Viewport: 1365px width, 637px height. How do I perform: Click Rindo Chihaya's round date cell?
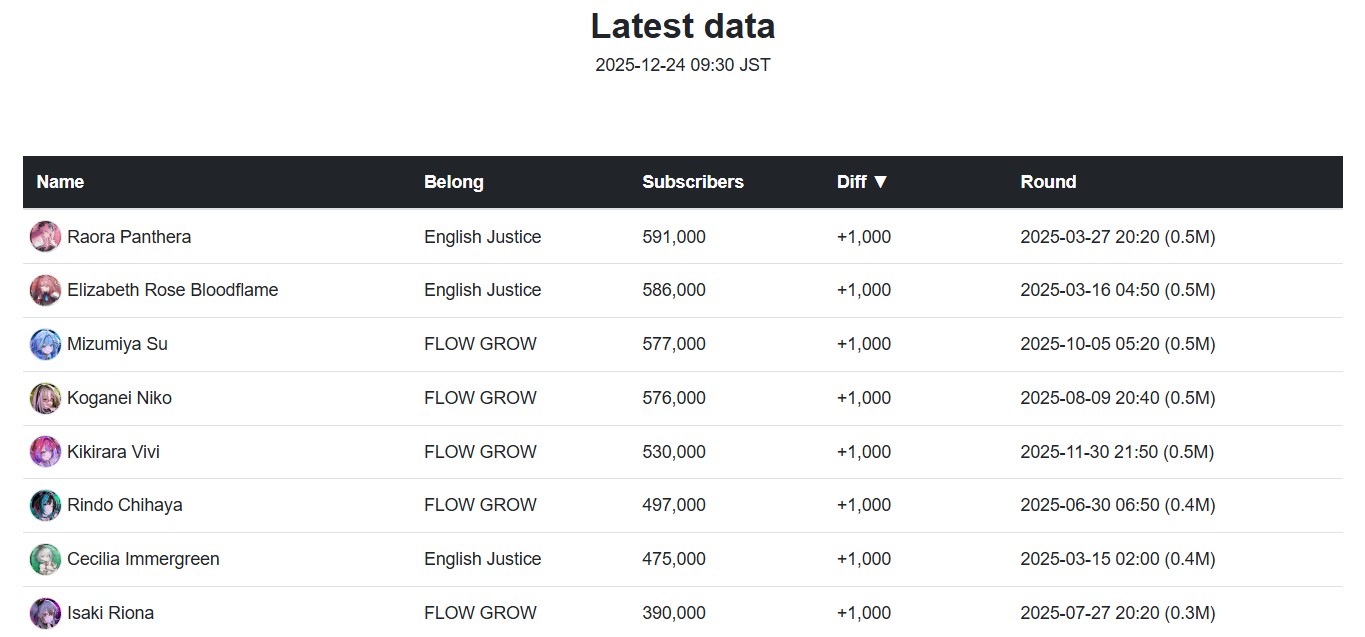tap(1117, 505)
